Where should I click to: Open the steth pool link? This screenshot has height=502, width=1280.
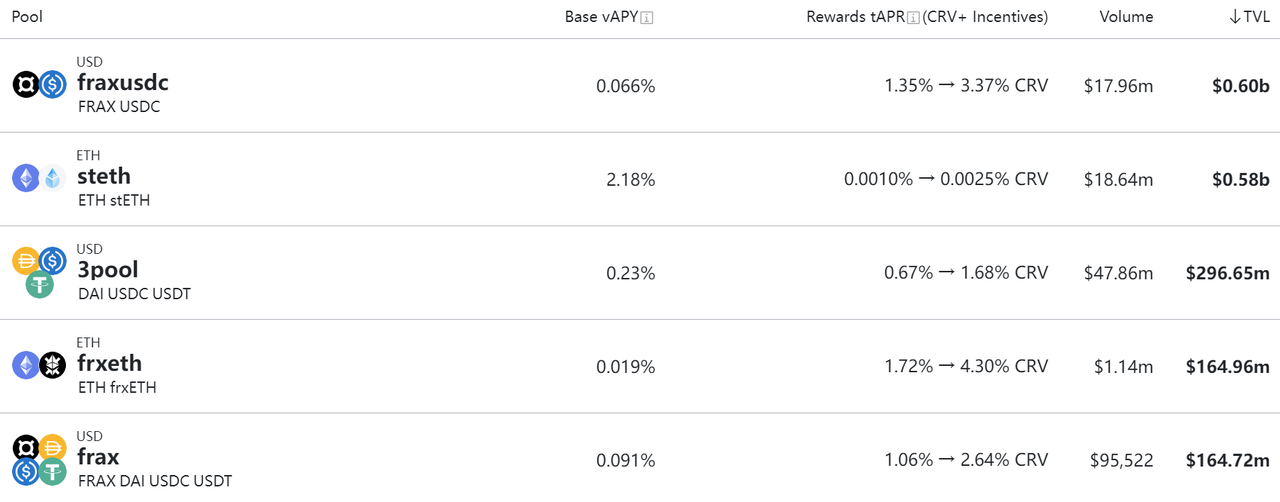(x=104, y=176)
